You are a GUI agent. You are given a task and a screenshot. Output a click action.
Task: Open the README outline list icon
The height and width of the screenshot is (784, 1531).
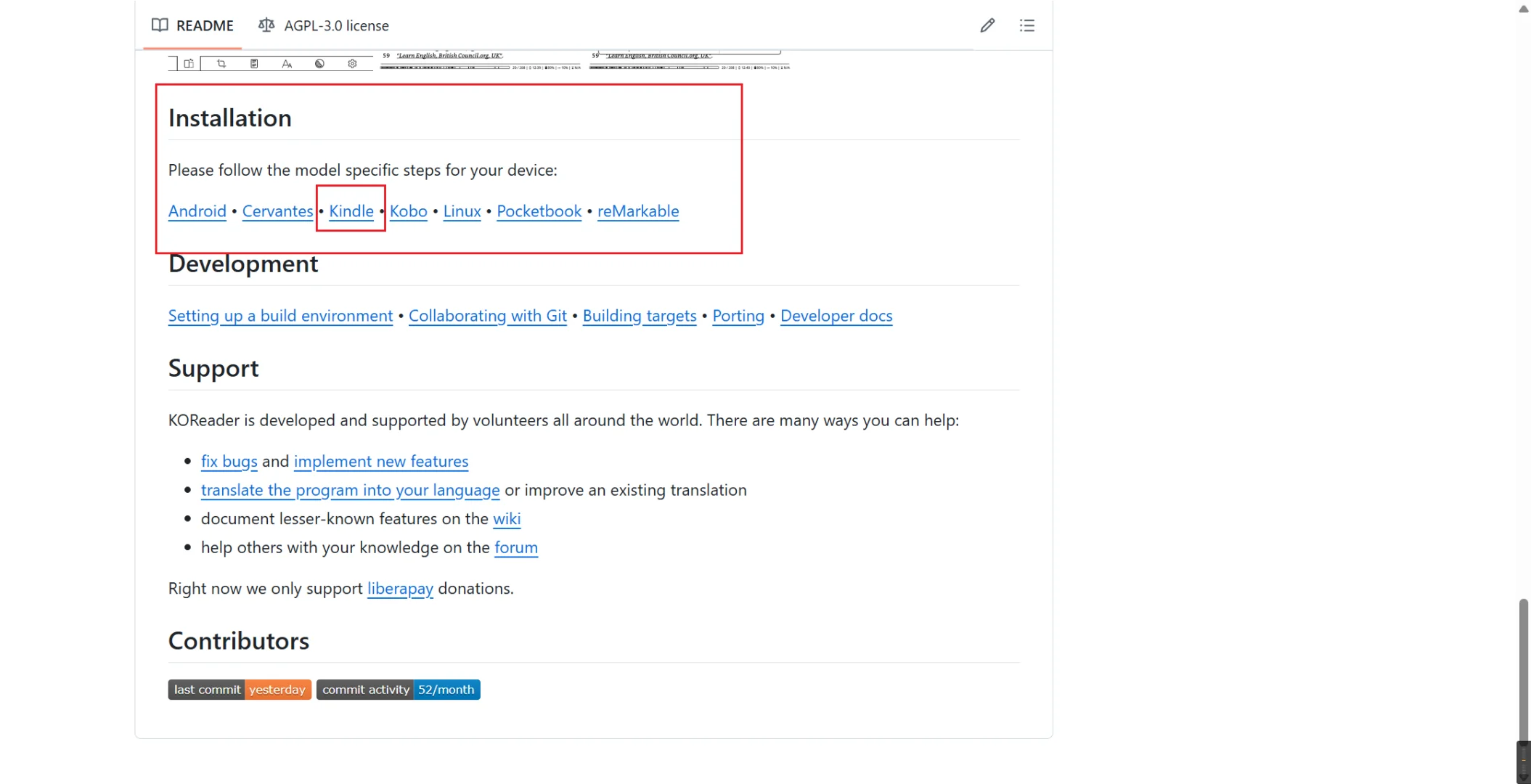[x=1026, y=25]
